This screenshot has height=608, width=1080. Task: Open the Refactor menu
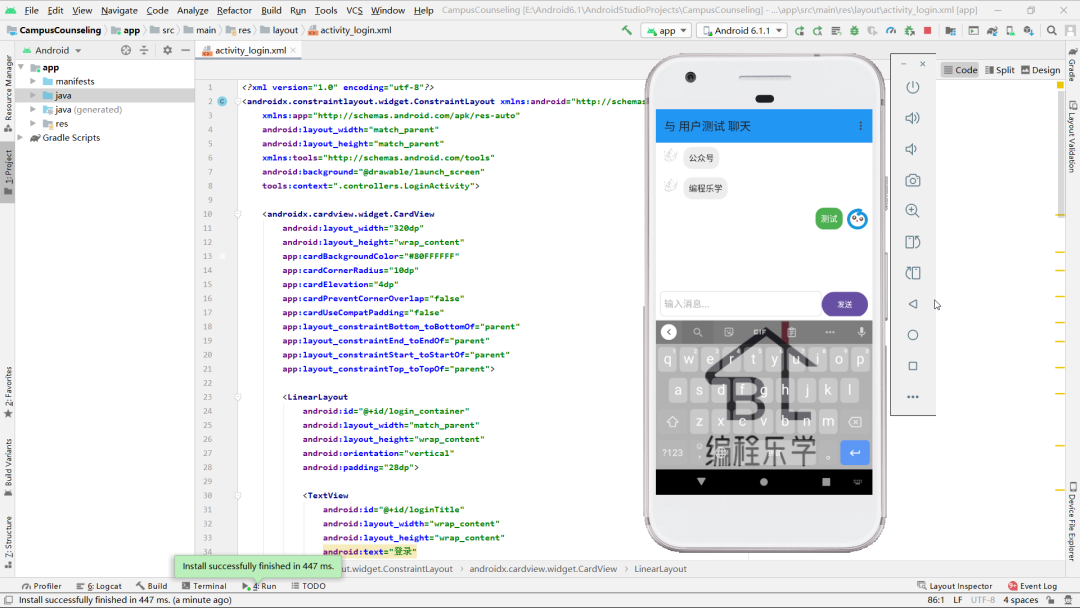234,10
